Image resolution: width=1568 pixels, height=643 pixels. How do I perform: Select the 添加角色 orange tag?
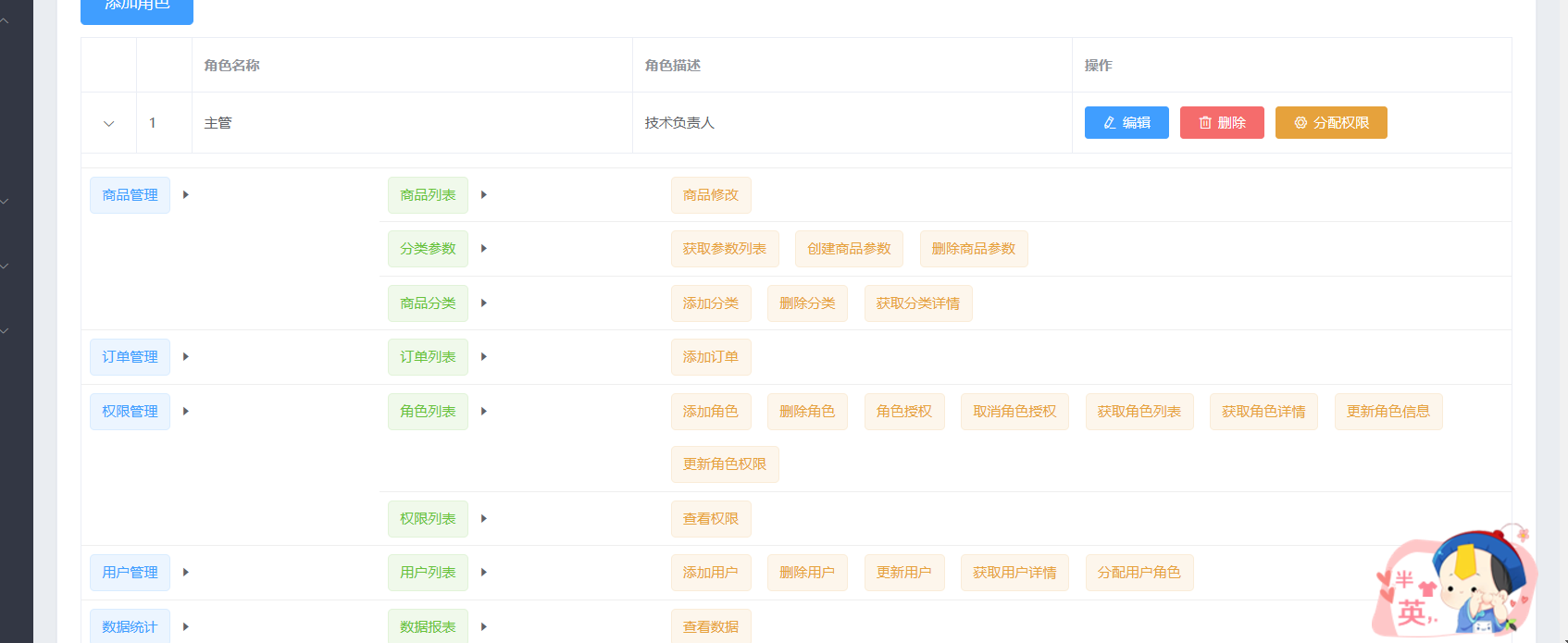pyautogui.click(x=711, y=412)
